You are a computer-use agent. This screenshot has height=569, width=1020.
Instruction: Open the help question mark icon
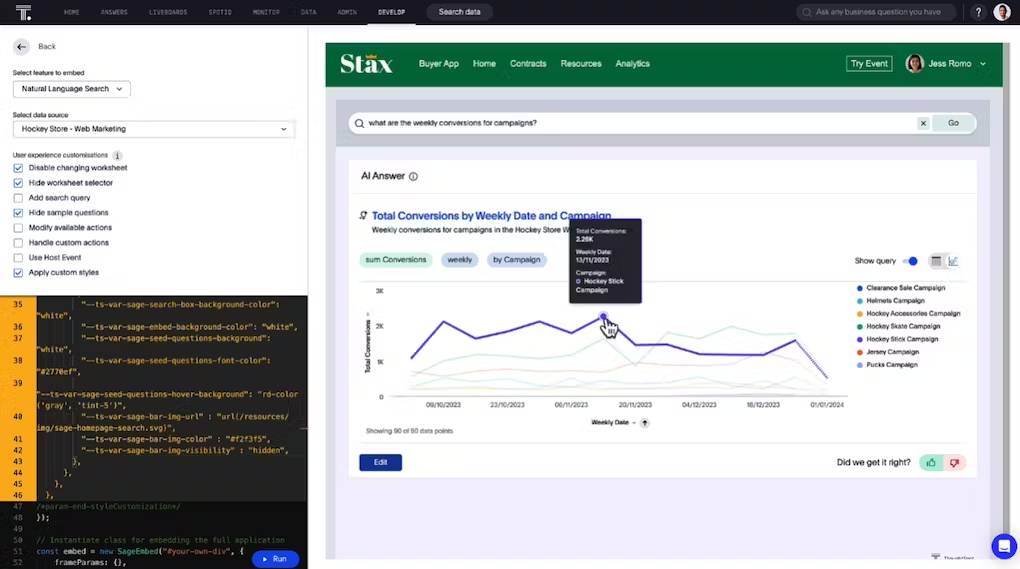978,12
